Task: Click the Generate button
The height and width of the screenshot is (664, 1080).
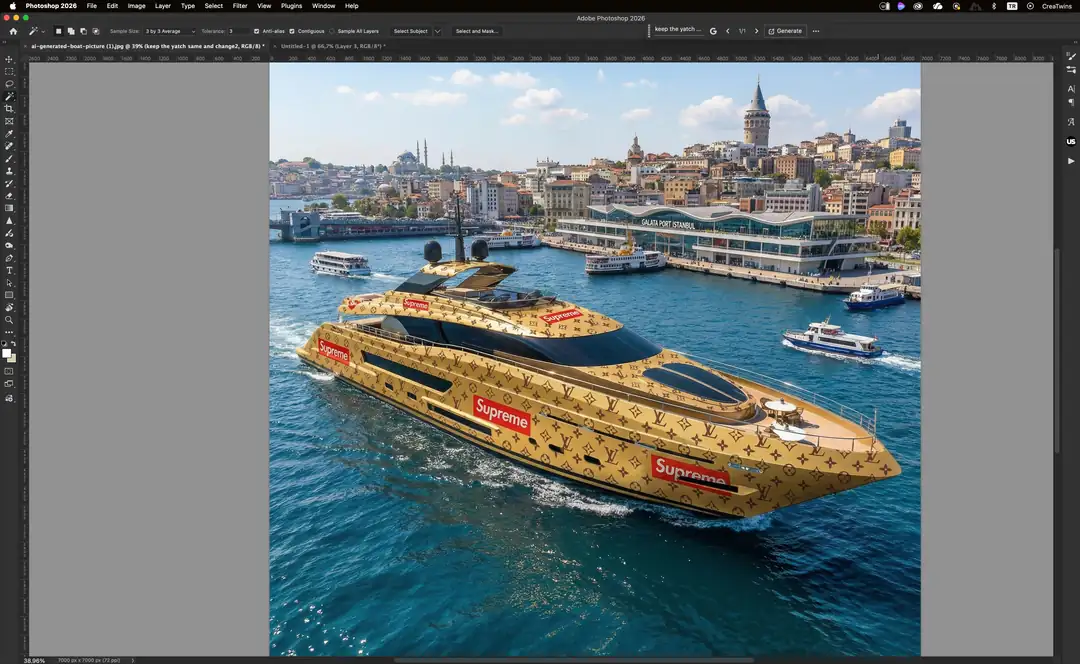Action: click(787, 31)
